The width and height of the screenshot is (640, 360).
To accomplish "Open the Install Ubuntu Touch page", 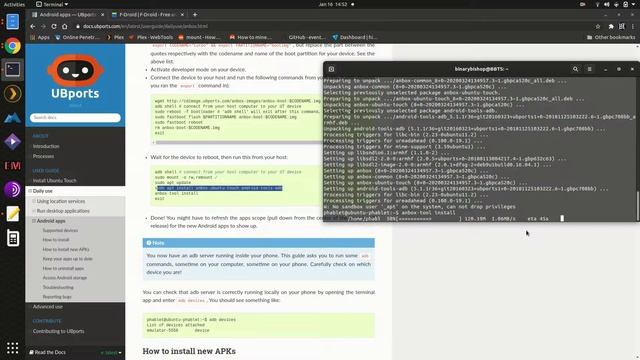I will [54, 180].
